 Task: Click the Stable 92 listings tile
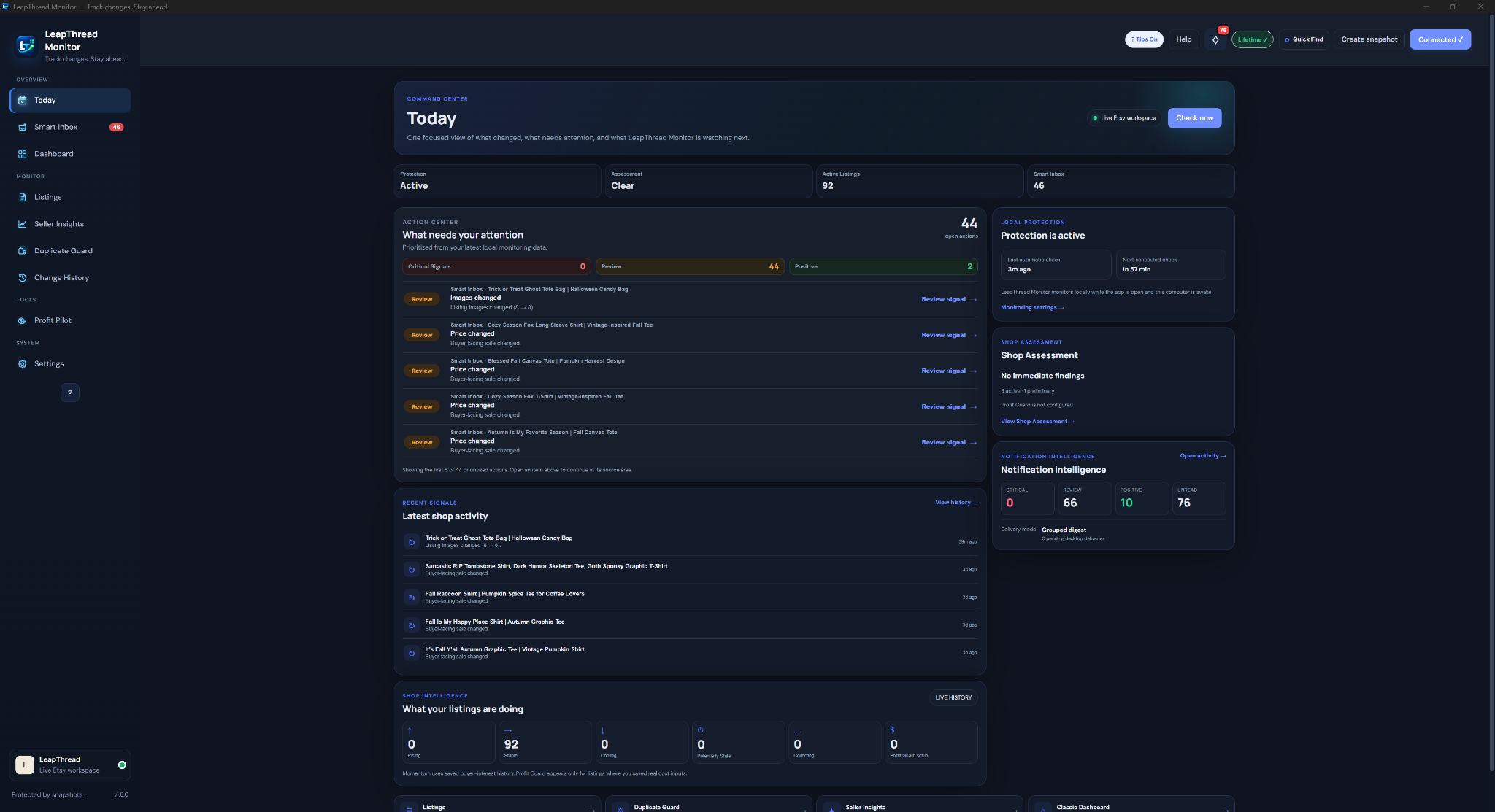[x=545, y=742]
